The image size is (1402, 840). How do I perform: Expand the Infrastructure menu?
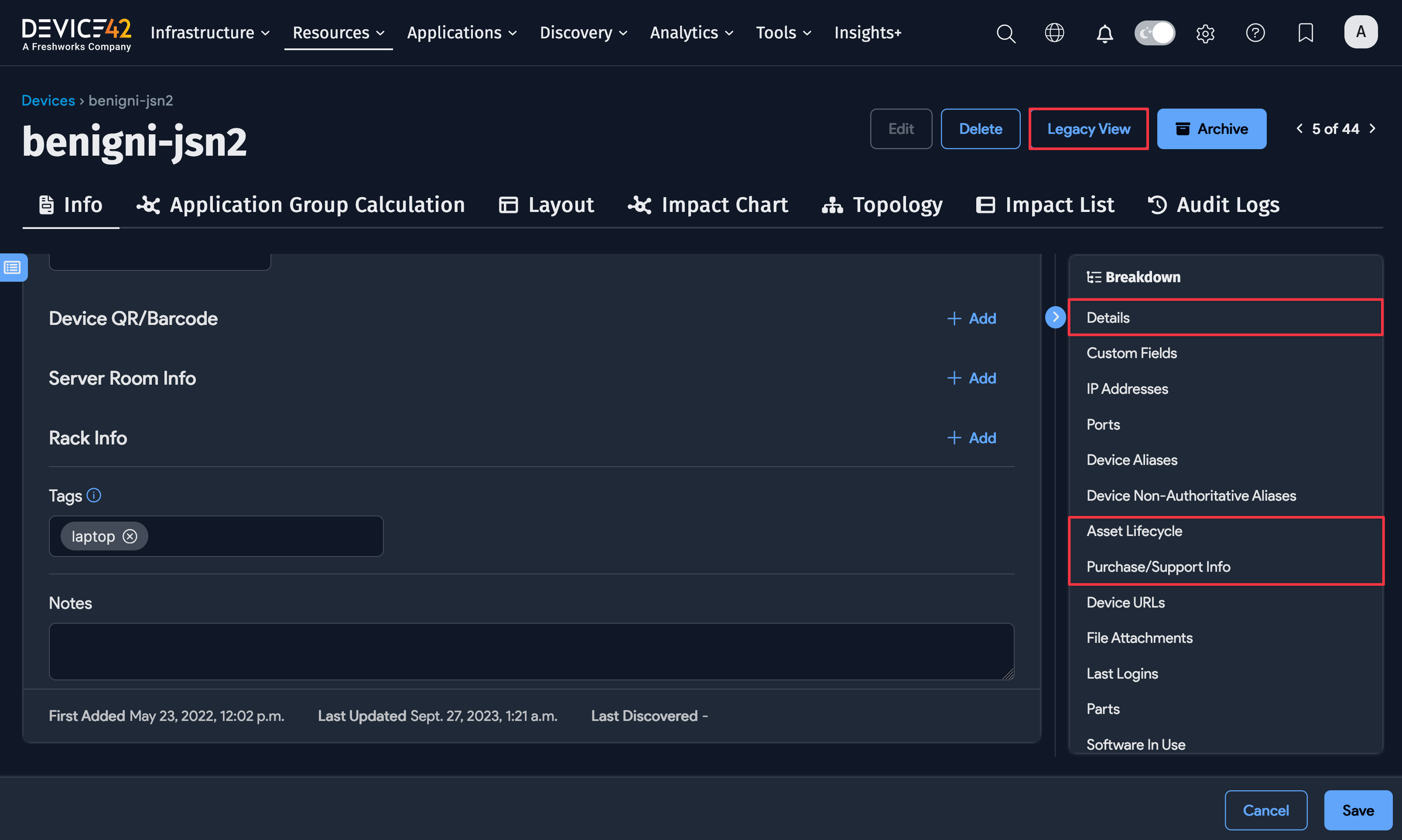210,33
